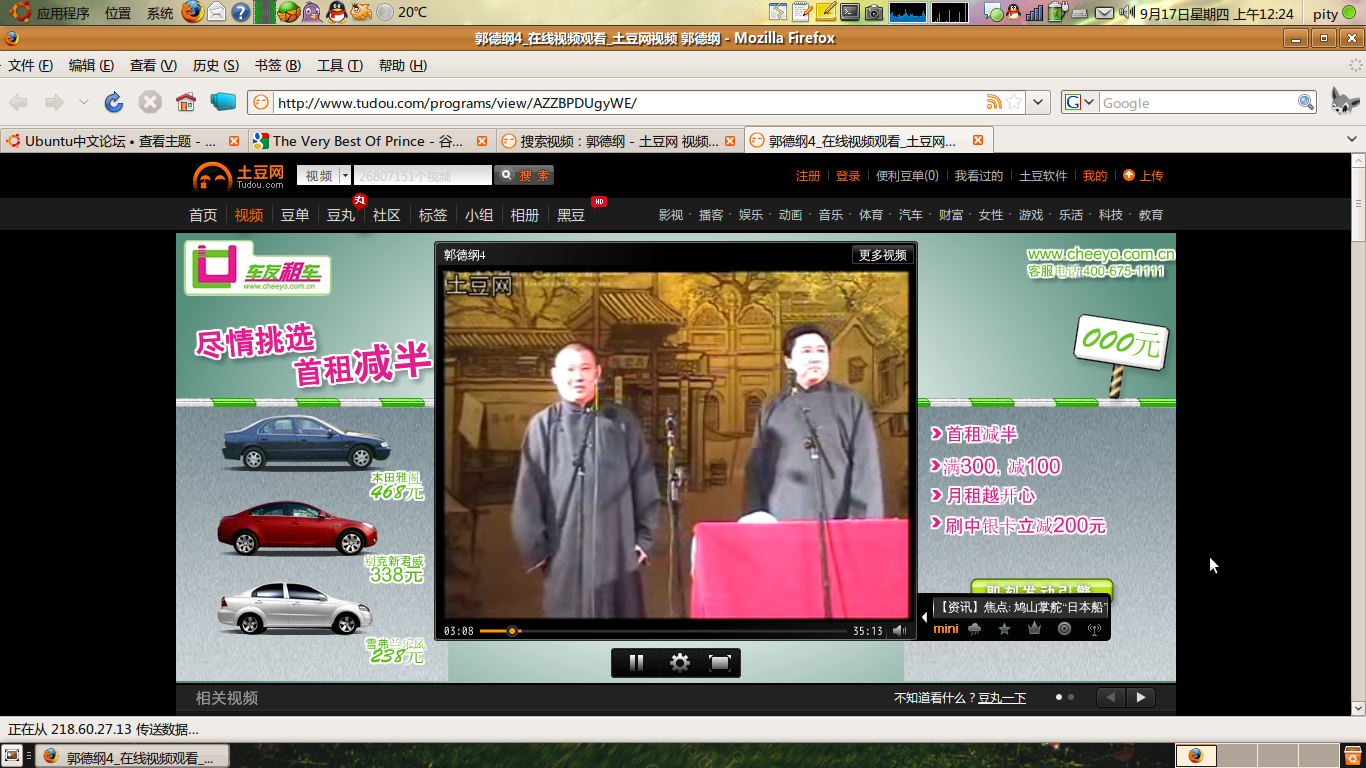This screenshot has width=1366, height=768.
Task: Open the Tudou 视频 search type dropdown
Action: tap(324, 175)
